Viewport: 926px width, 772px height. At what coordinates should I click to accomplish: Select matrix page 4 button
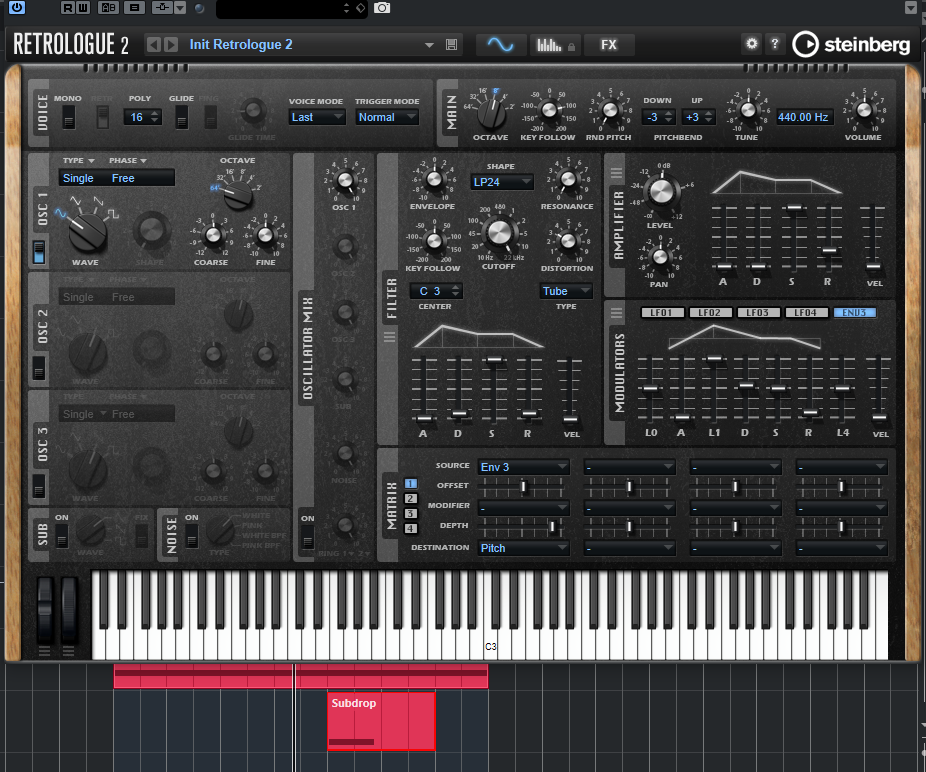410,529
